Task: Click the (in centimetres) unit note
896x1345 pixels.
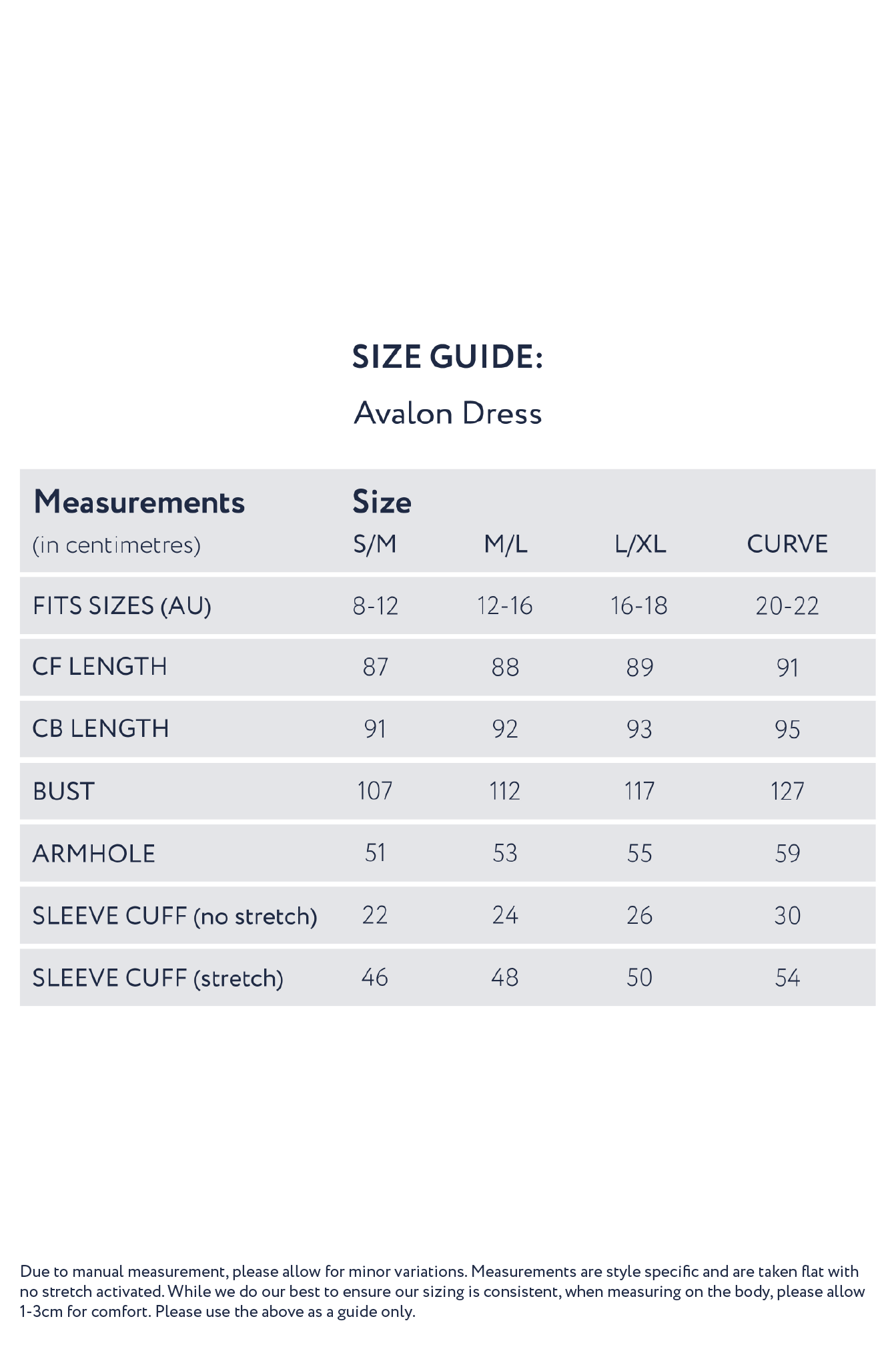Action: (x=117, y=545)
